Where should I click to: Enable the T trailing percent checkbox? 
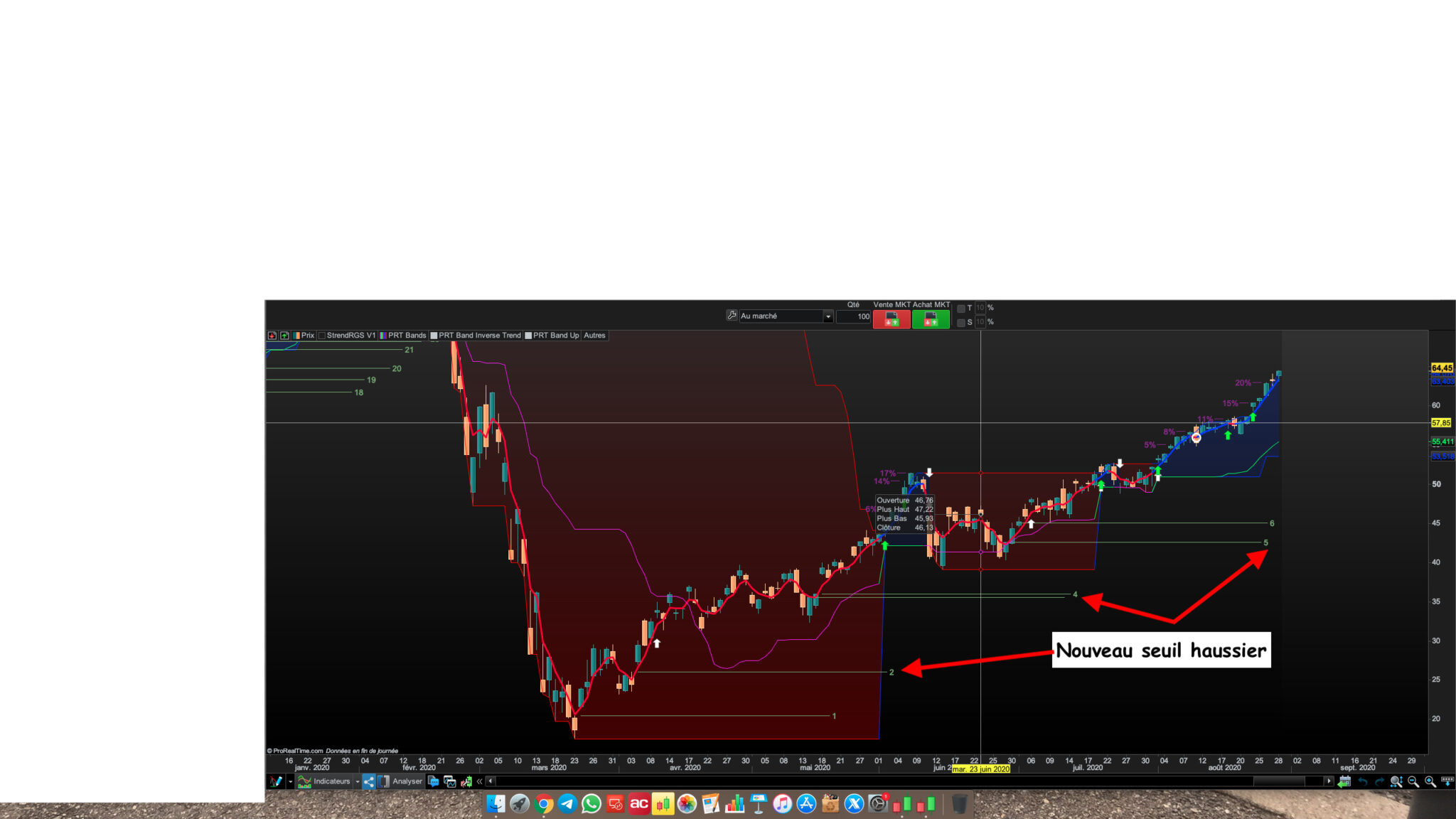point(961,309)
